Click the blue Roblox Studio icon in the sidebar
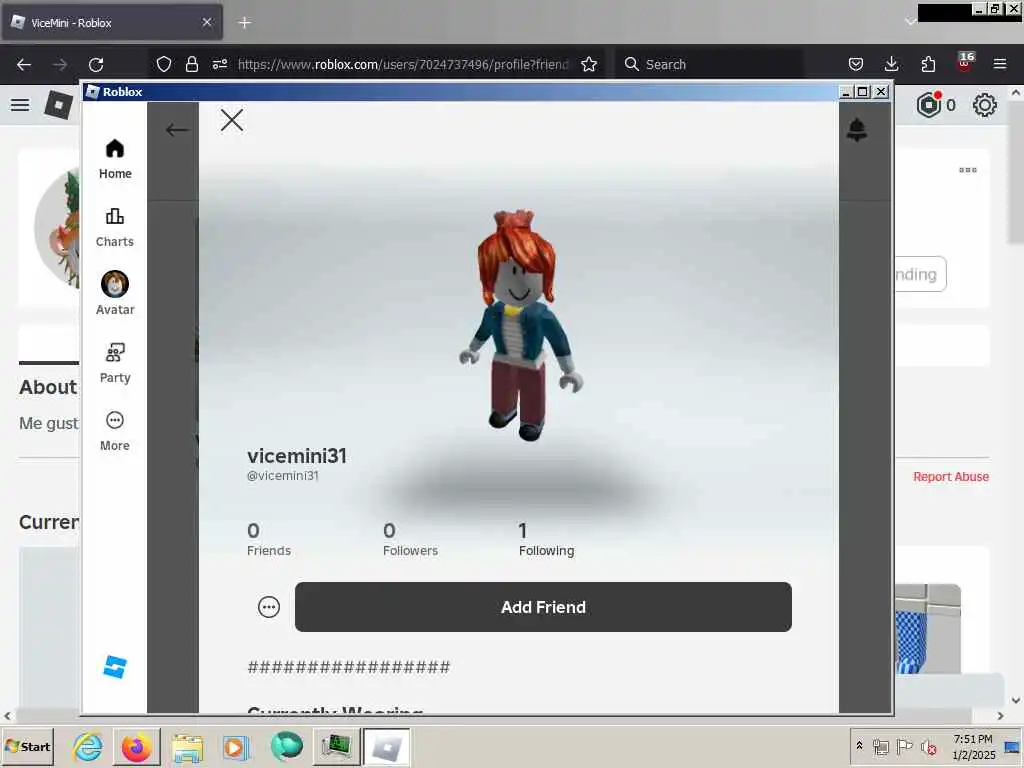 click(115, 667)
